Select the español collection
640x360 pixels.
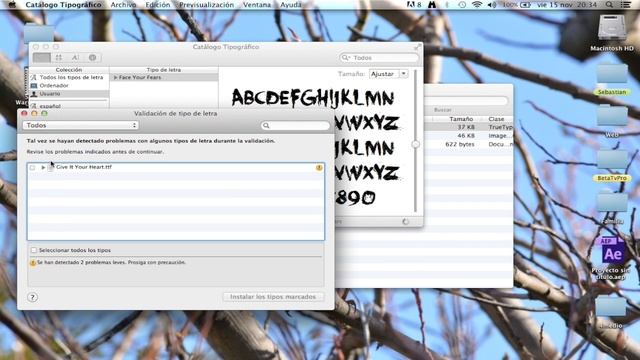click(68, 106)
